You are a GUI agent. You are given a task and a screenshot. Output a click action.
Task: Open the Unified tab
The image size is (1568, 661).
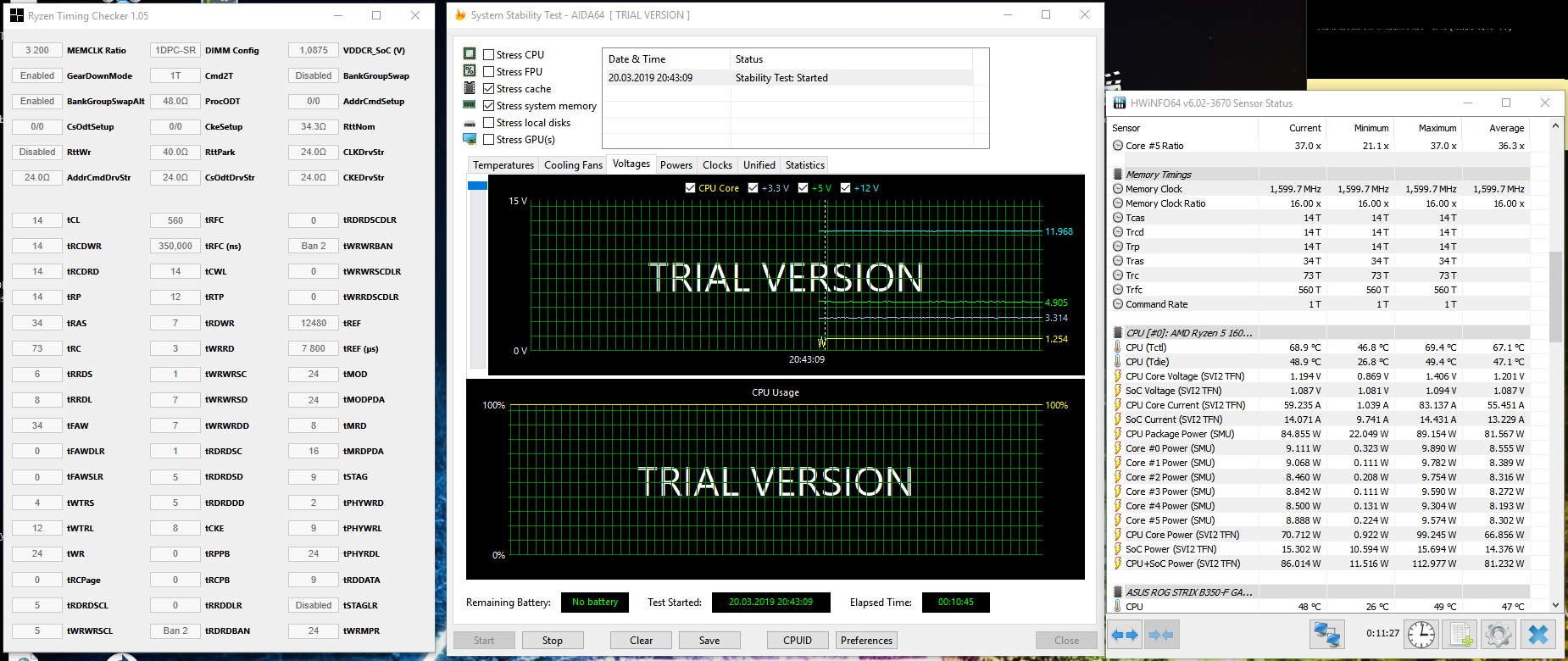click(759, 165)
